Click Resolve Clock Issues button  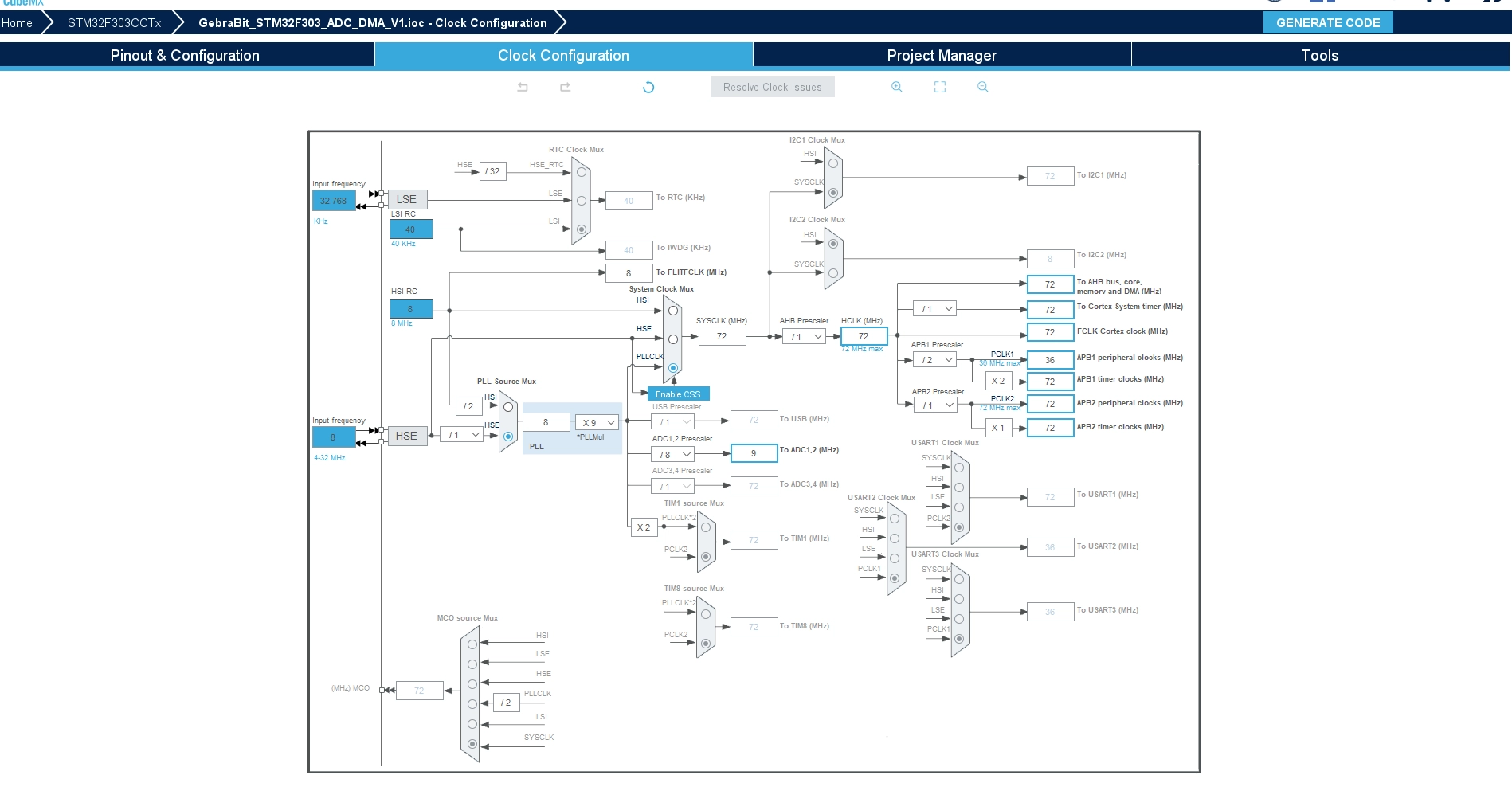click(x=773, y=87)
